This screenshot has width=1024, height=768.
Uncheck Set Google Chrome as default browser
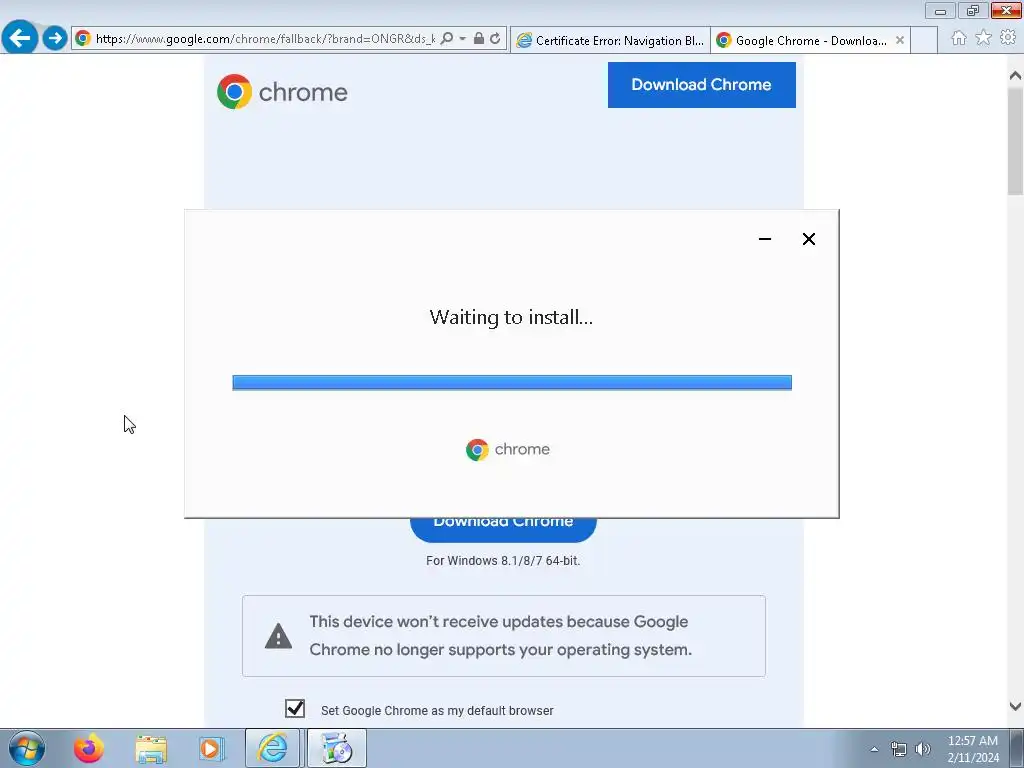click(x=295, y=709)
